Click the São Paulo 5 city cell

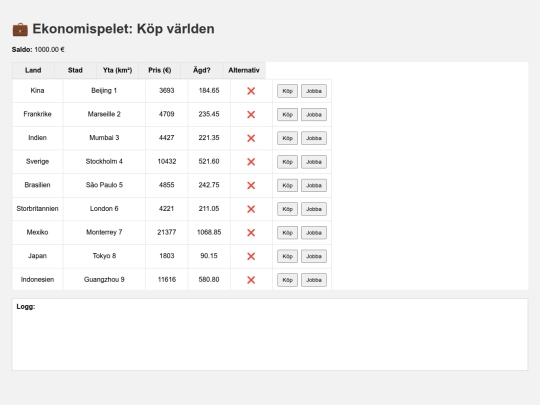(104, 185)
